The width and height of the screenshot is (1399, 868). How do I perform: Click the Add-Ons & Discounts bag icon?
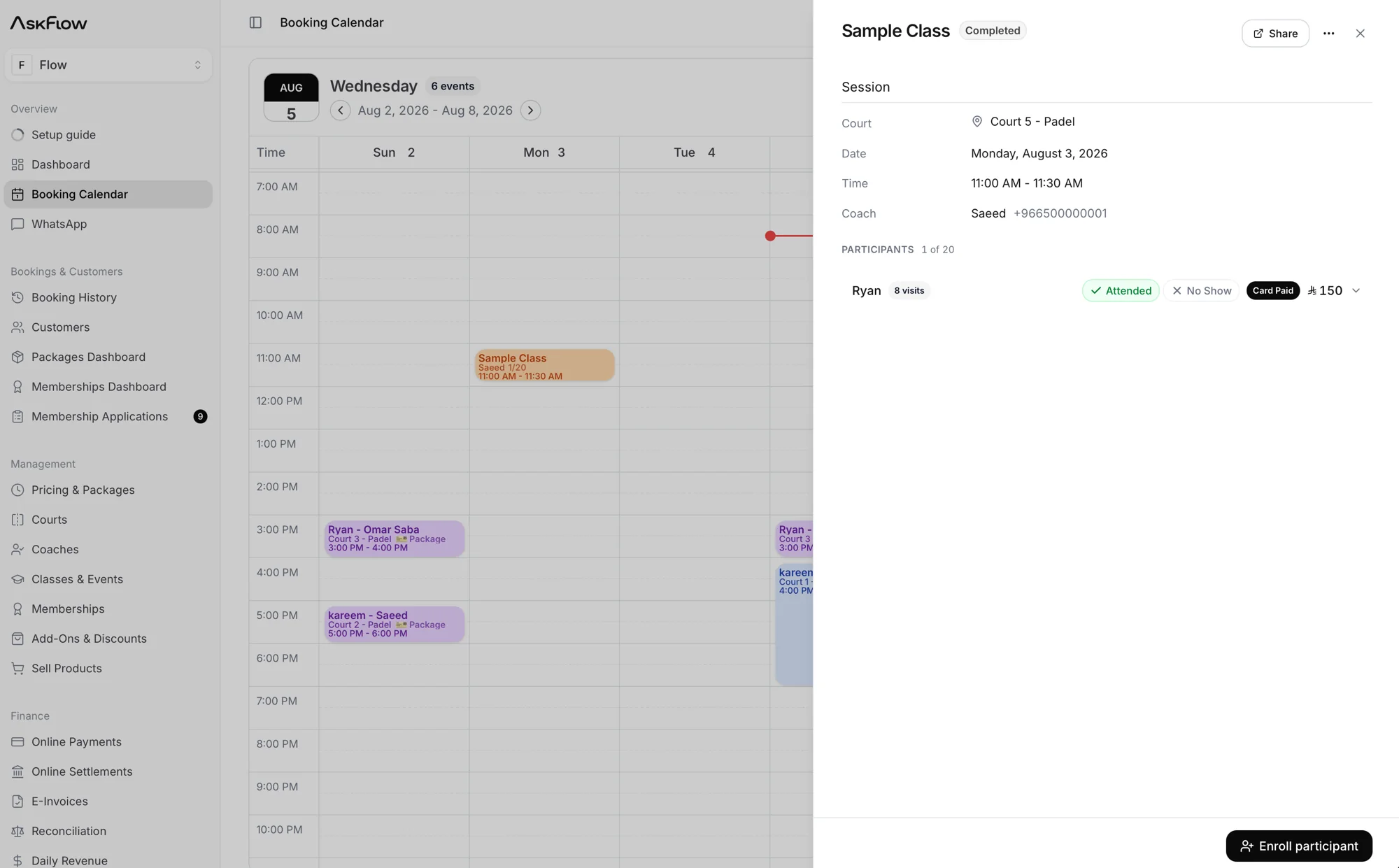[x=17, y=639]
